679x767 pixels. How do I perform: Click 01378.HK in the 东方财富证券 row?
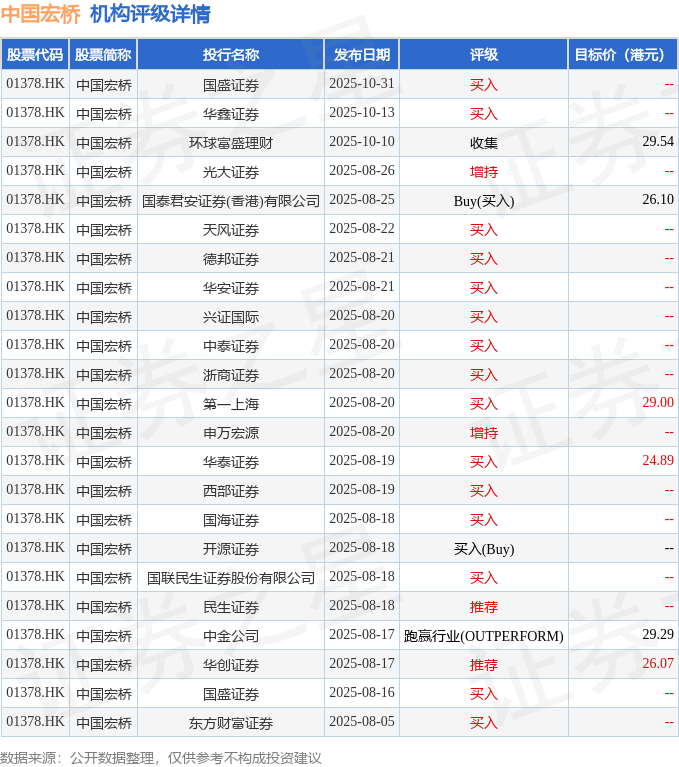[x=35, y=721]
